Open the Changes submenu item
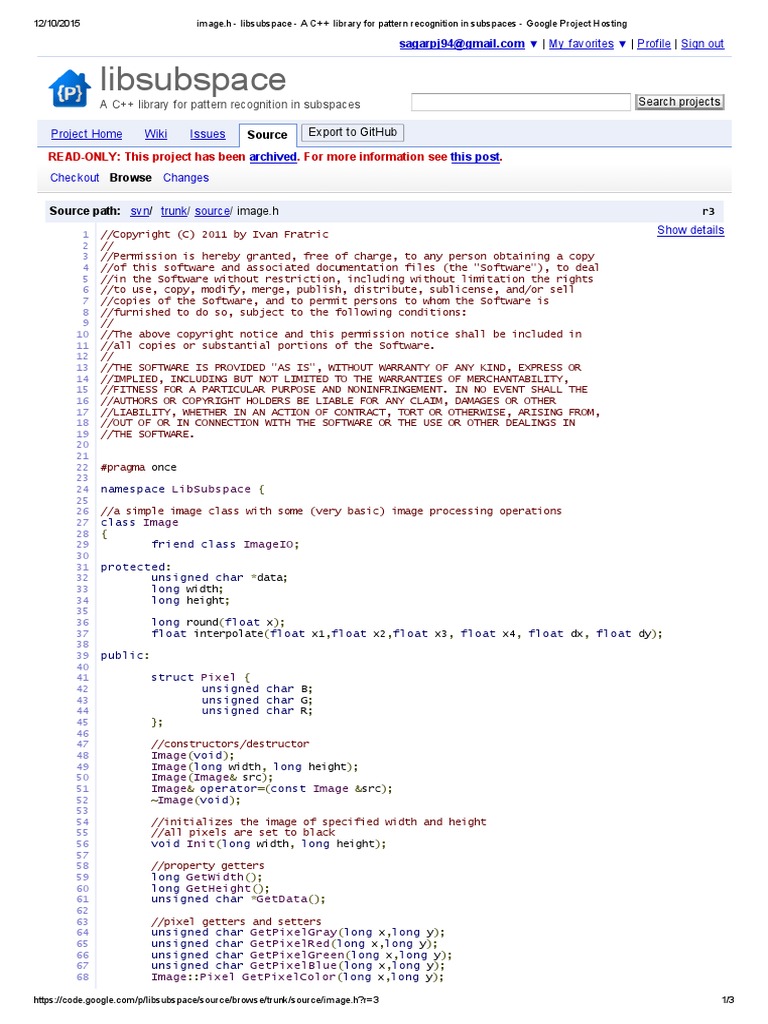The width and height of the screenshot is (768, 1024). pos(185,178)
